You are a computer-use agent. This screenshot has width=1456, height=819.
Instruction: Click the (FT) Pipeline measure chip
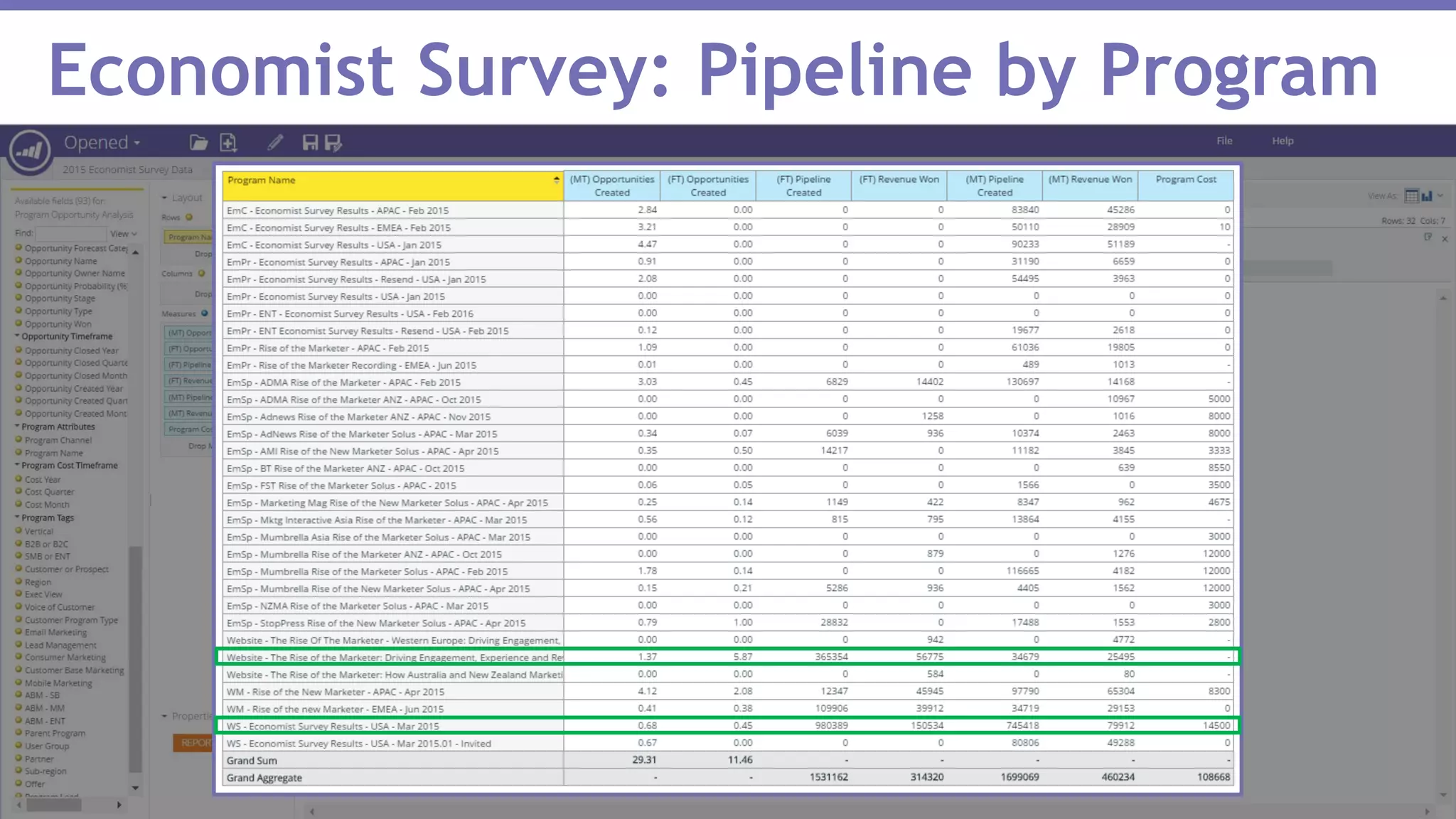tap(189, 365)
